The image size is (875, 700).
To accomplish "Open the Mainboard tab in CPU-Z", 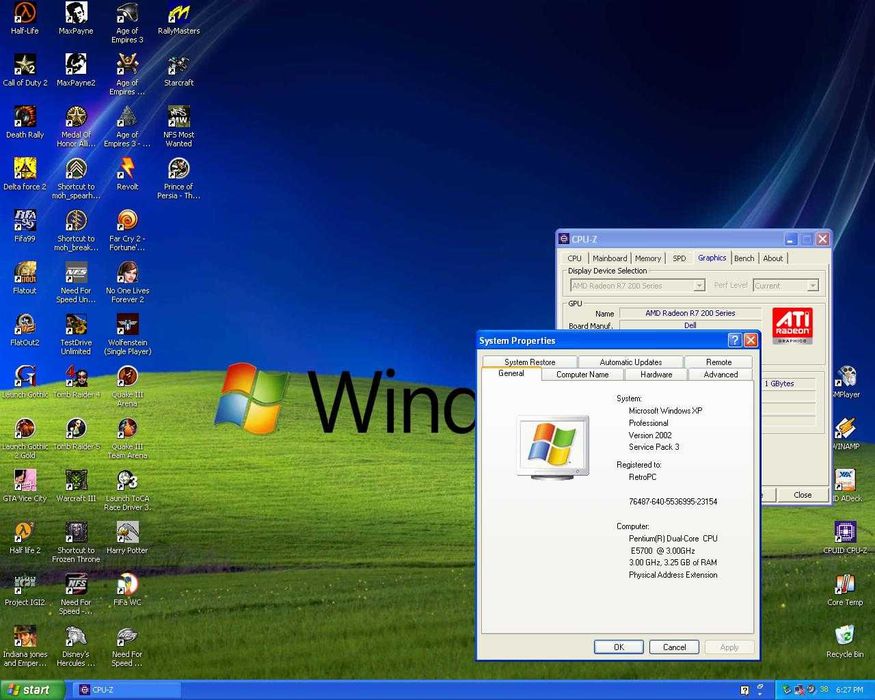I will click(609, 258).
